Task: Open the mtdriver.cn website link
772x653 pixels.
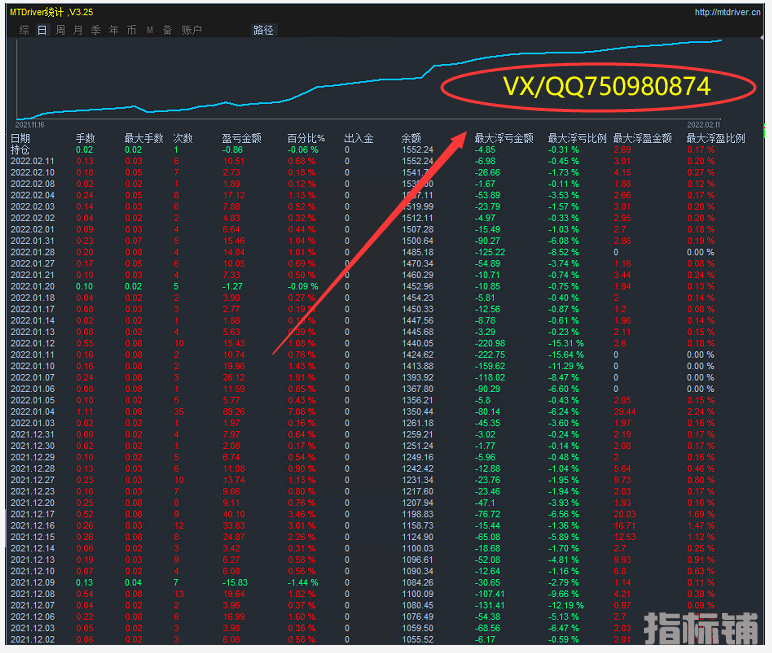Action: coord(729,12)
